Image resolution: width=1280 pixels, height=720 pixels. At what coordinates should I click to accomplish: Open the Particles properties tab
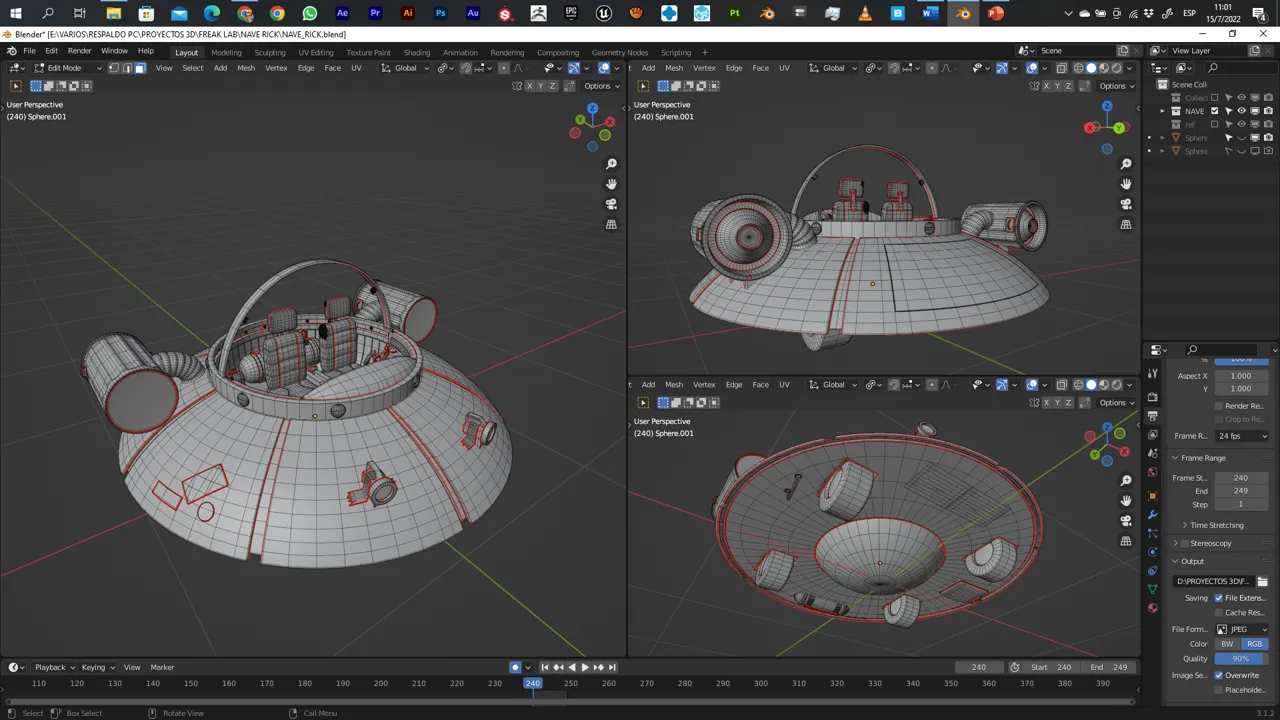tap(1153, 533)
